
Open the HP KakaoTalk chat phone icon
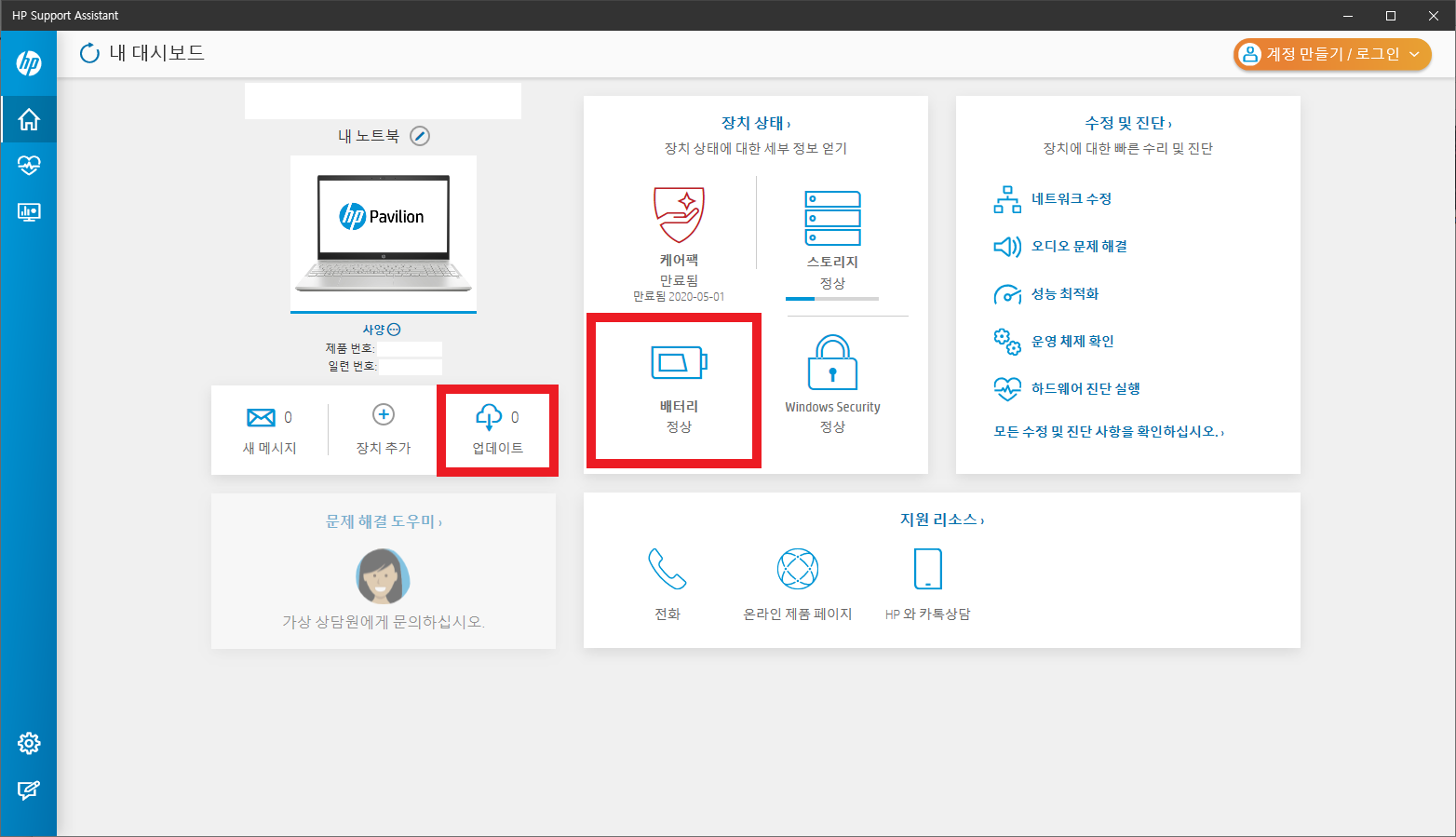click(928, 569)
